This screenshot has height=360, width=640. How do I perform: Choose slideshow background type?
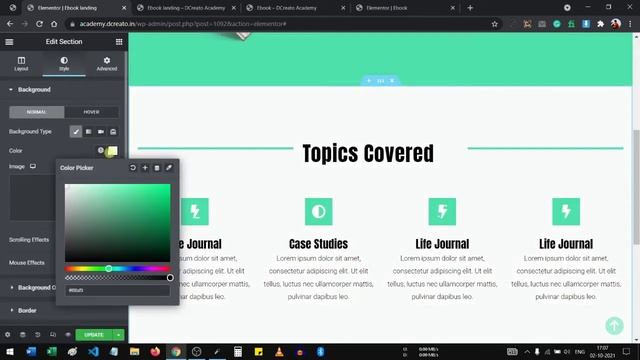[x=113, y=131]
